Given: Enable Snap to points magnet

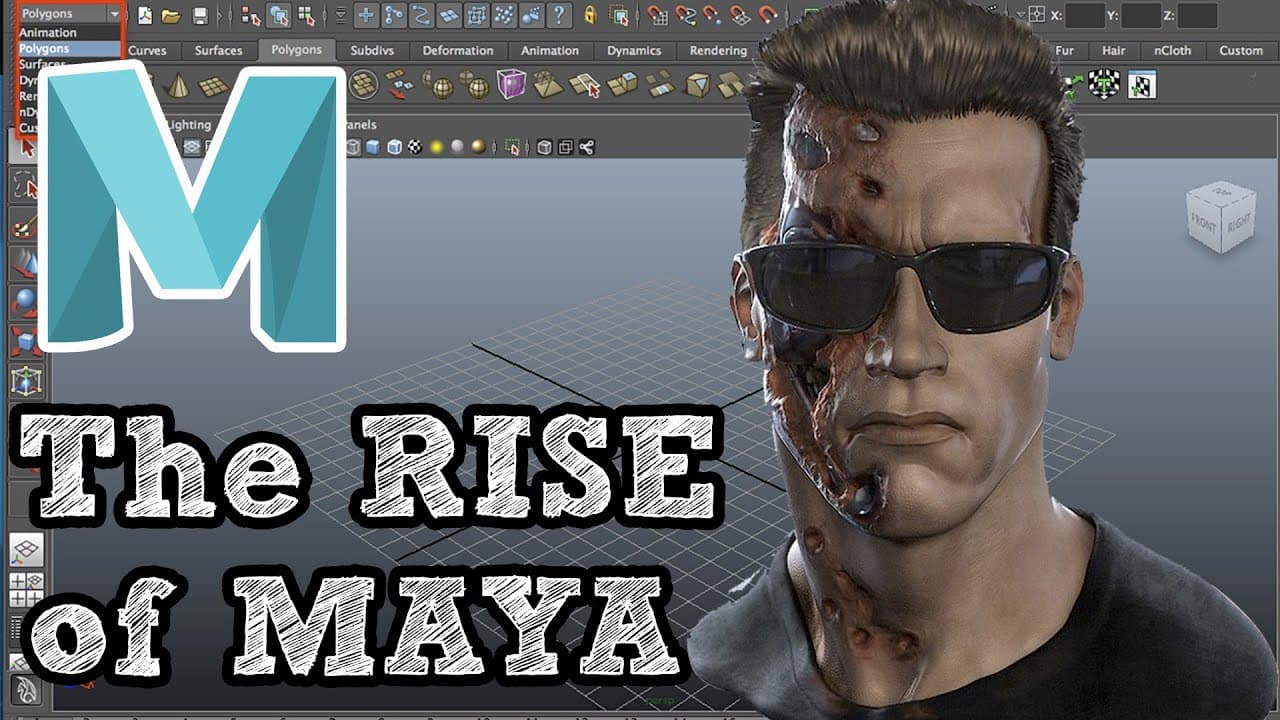Looking at the screenshot, I should tap(712, 15).
